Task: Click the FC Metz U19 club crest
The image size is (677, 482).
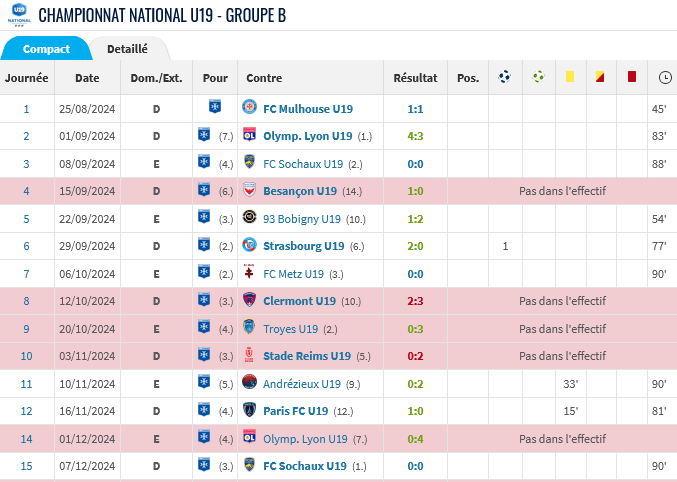Action: tap(249, 272)
